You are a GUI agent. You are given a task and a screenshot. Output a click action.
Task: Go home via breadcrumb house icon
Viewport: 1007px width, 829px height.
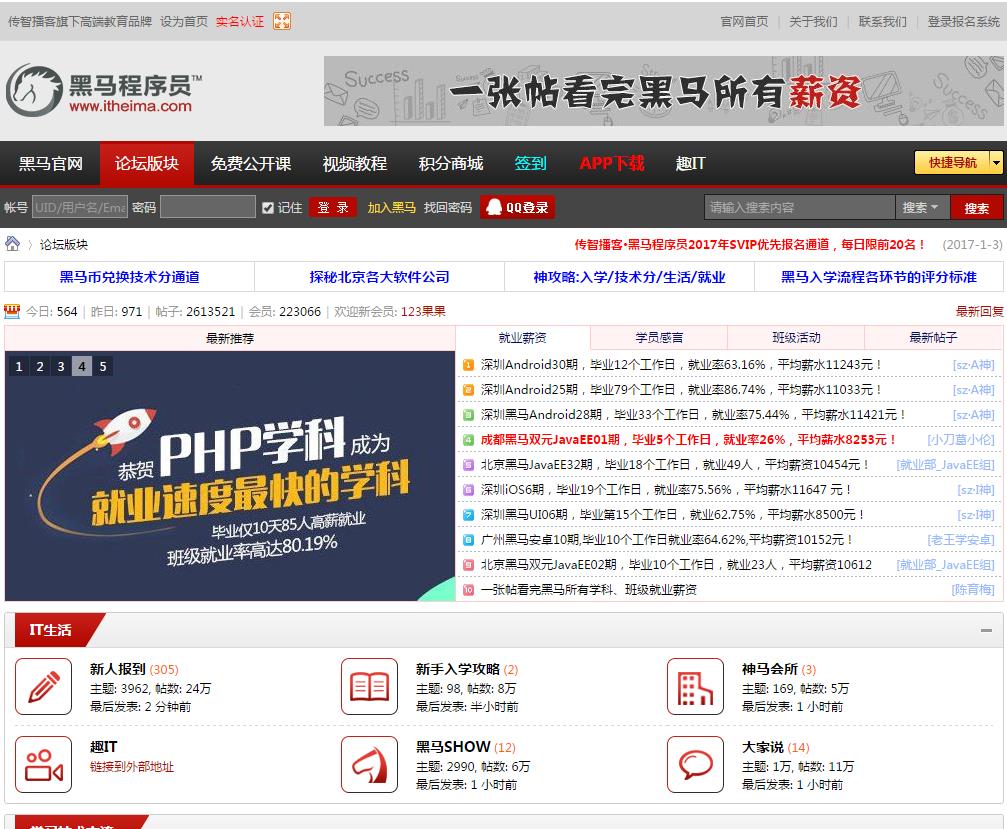point(12,243)
